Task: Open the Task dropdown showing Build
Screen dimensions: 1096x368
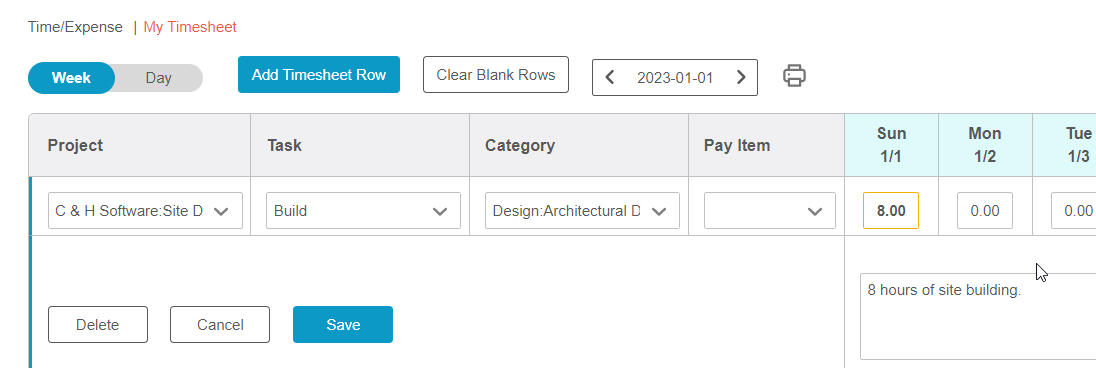Action: point(363,211)
